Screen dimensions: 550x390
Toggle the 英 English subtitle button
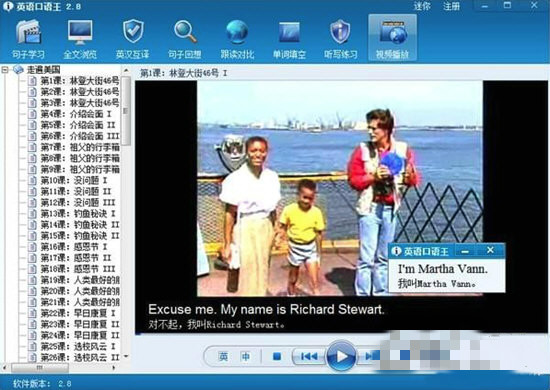pyautogui.click(x=223, y=357)
